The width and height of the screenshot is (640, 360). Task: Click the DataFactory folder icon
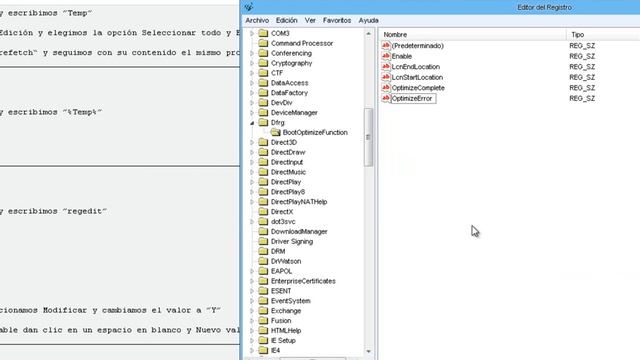click(x=263, y=93)
